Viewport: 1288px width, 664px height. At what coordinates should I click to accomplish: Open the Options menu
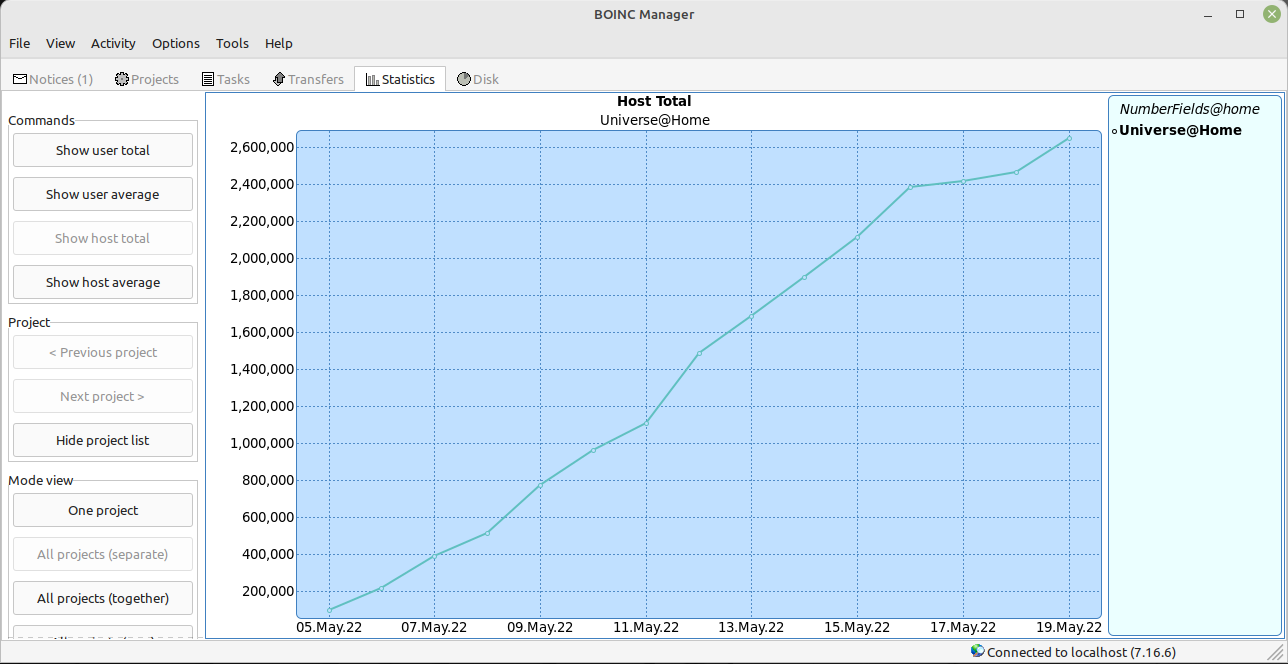pyautogui.click(x=176, y=43)
